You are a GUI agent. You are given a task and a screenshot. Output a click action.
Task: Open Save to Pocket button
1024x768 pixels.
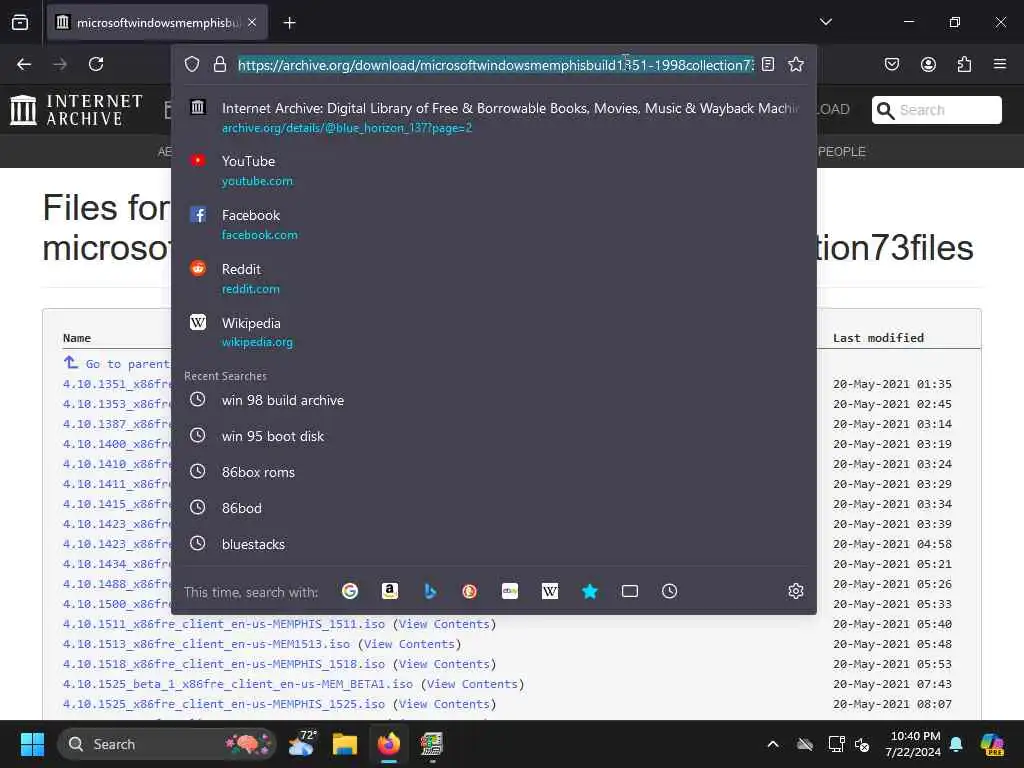(891, 64)
